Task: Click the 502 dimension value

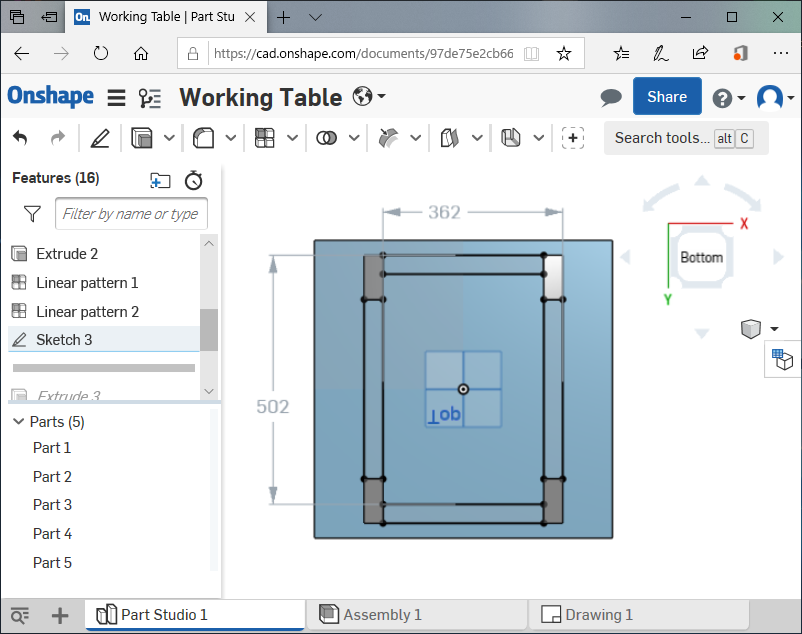Action: click(273, 406)
